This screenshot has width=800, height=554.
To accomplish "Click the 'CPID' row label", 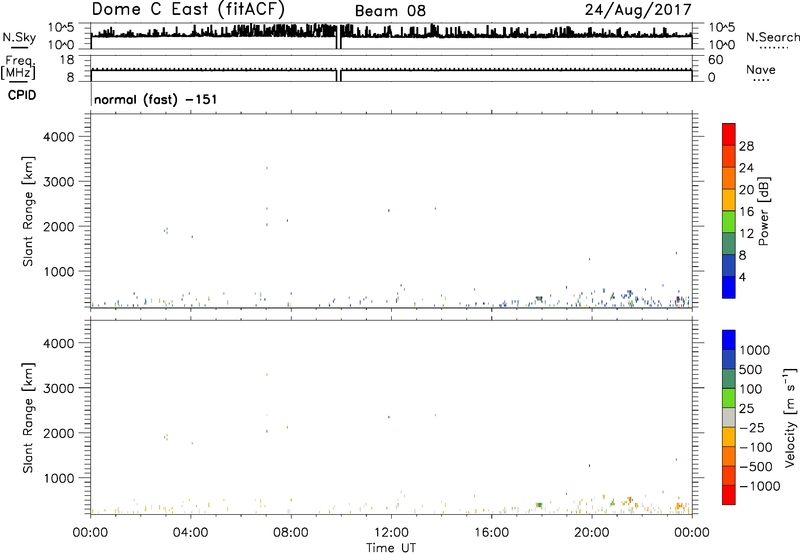I will pos(22,95).
